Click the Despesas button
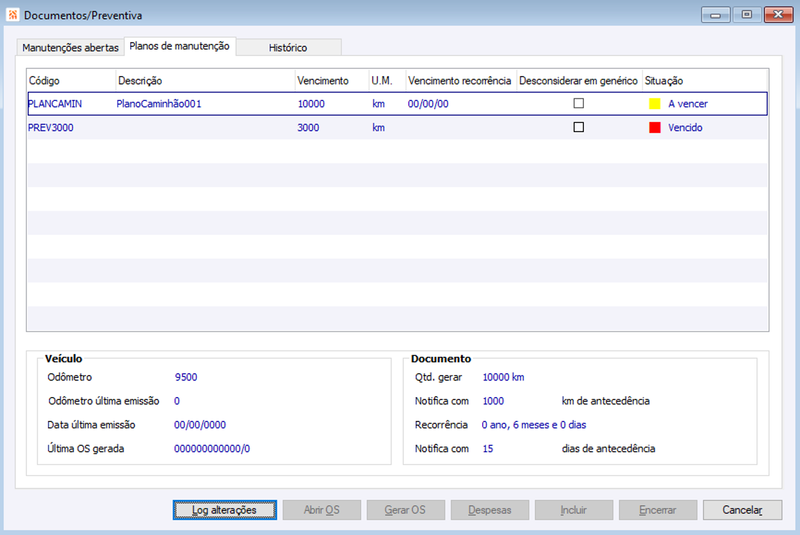The width and height of the screenshot is (800, 535). pyautogui.click(x=489, y=510)
